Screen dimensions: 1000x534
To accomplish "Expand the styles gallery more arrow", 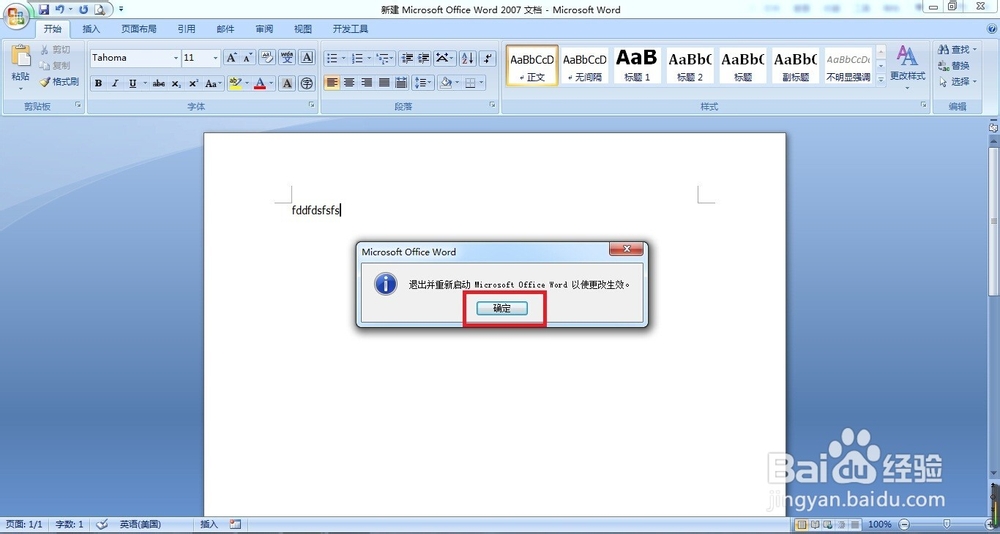I will coord(881,79).
